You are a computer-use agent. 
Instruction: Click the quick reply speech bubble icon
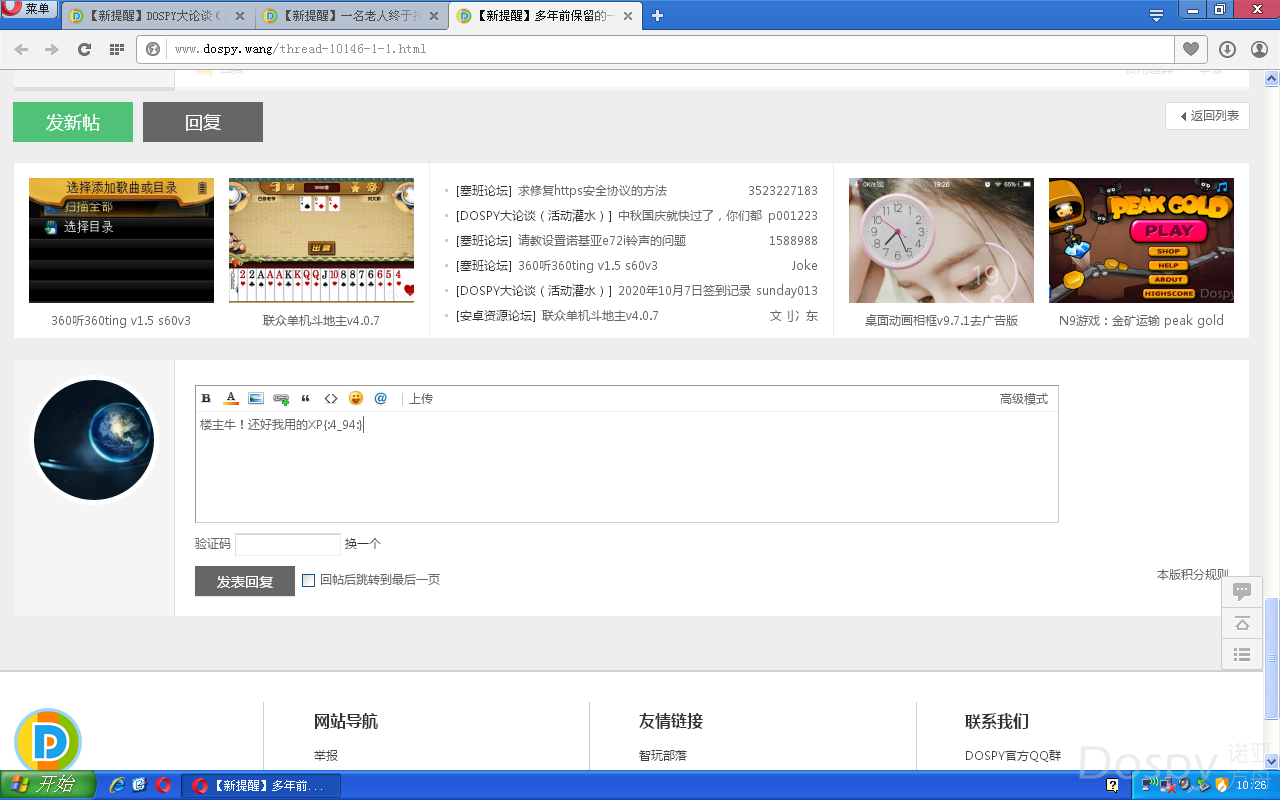[x=1242, y=591]
